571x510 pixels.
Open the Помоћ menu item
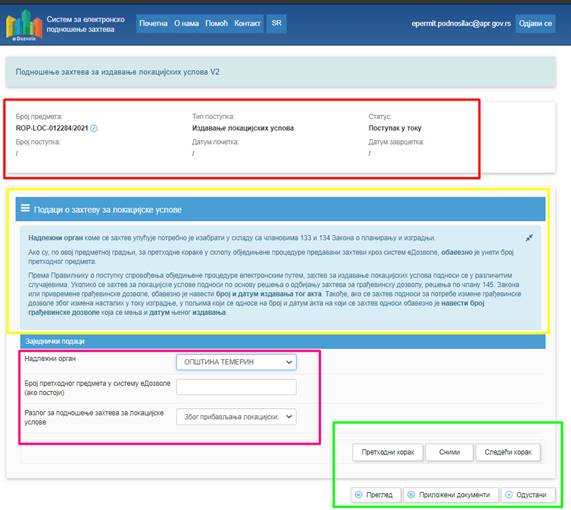click(216, 23)
